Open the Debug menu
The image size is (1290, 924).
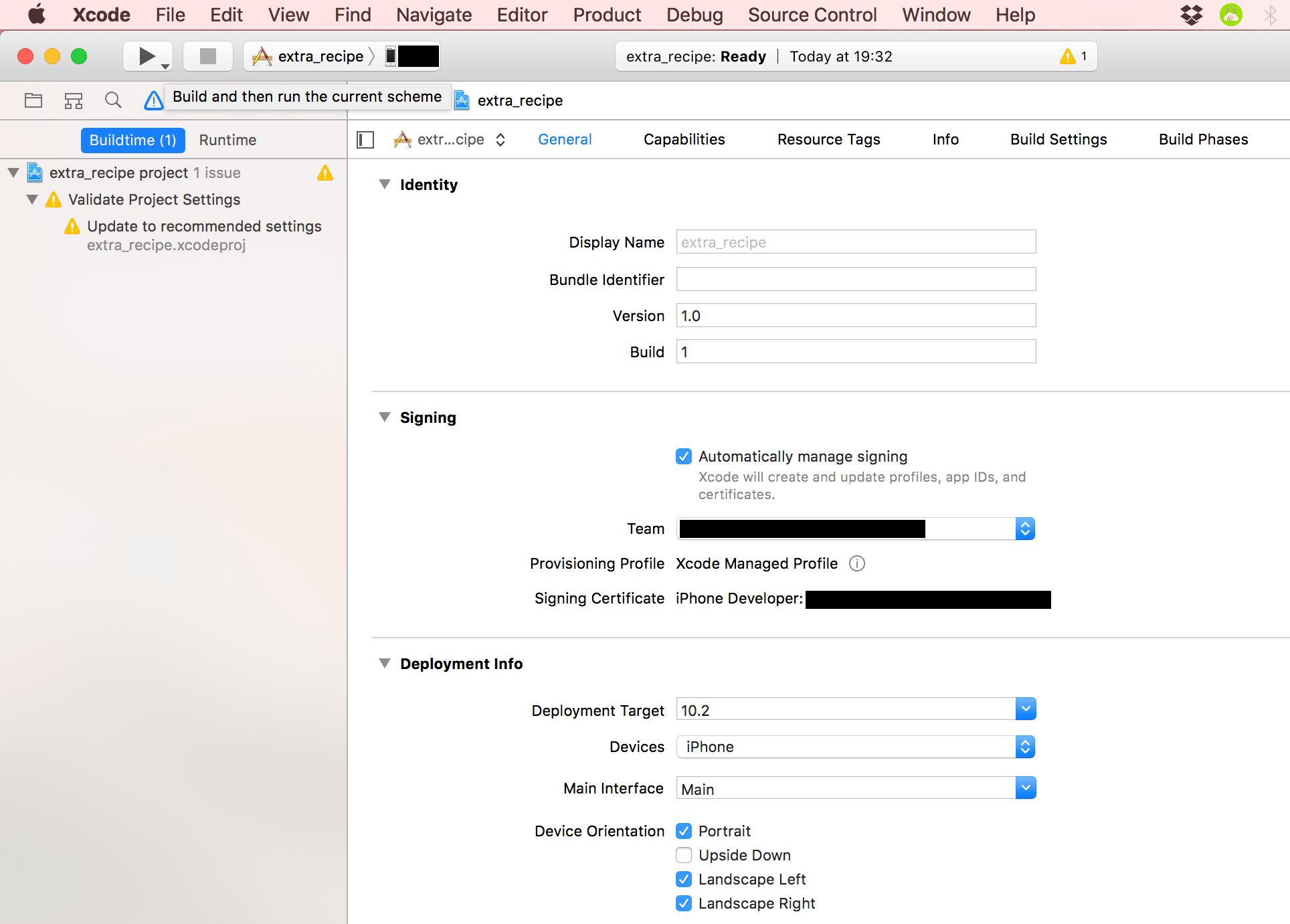click(695, 15)
